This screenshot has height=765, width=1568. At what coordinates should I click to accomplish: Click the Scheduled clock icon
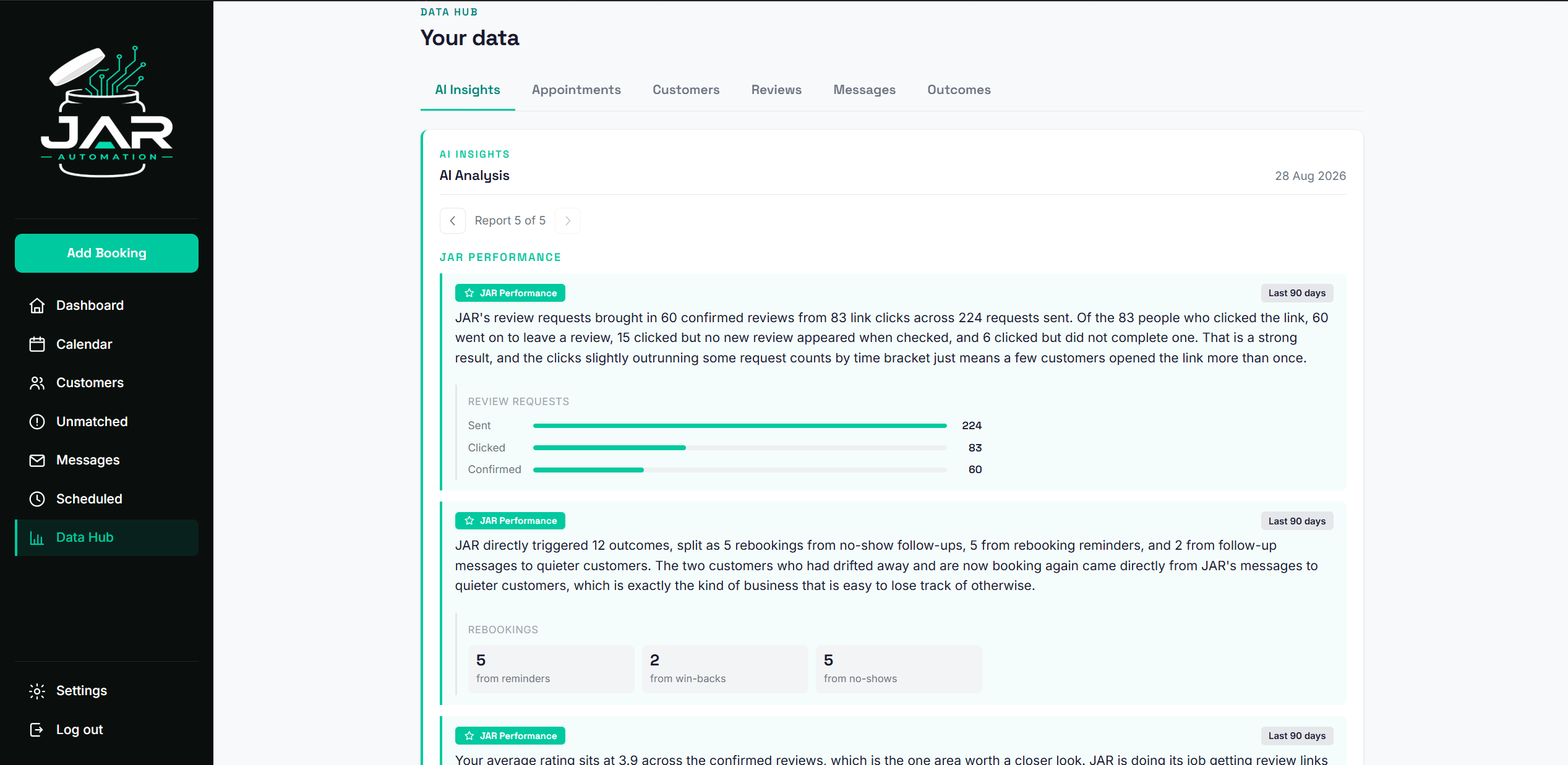coord(37,499)
